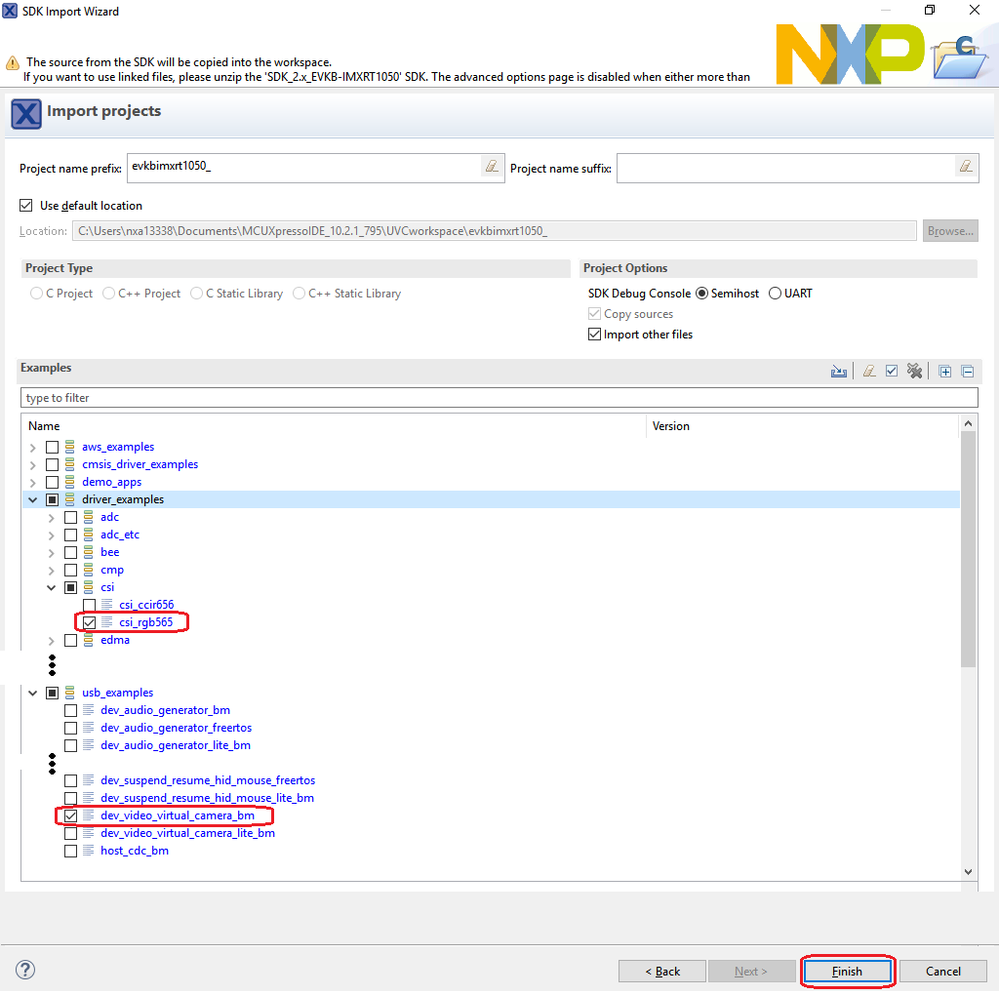Collapse the usb_examples tree node
Viewport: 999px width, 991px height.
pos(33,693)
